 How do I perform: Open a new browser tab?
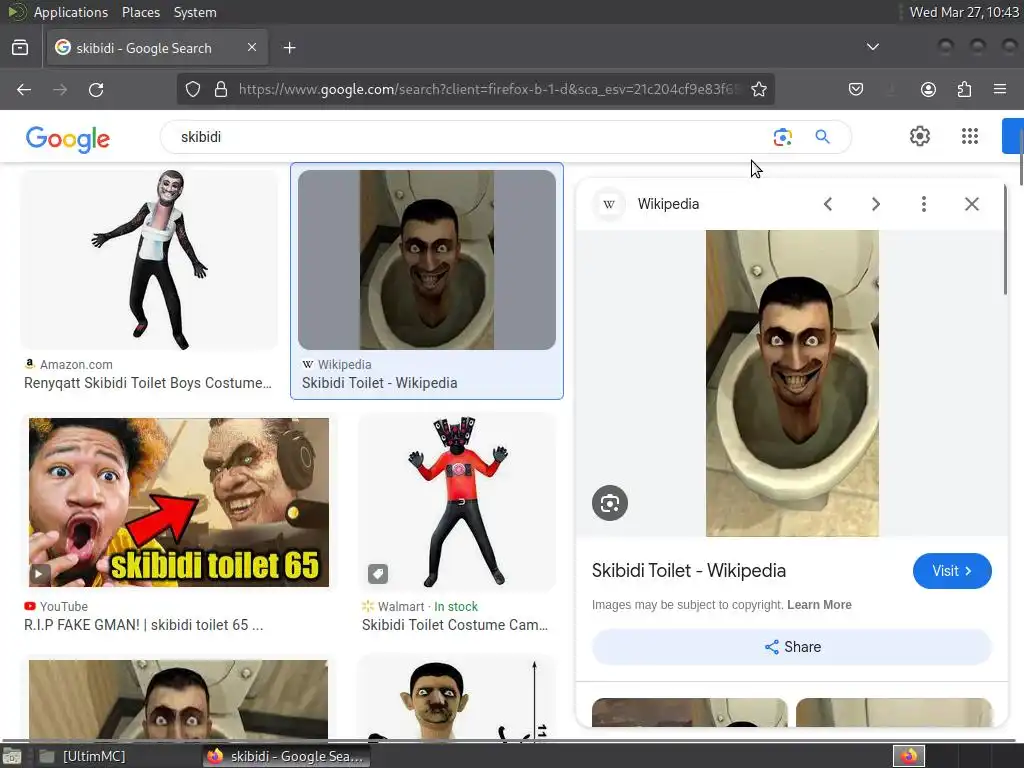pyautogui.click(x=289, y=48)
